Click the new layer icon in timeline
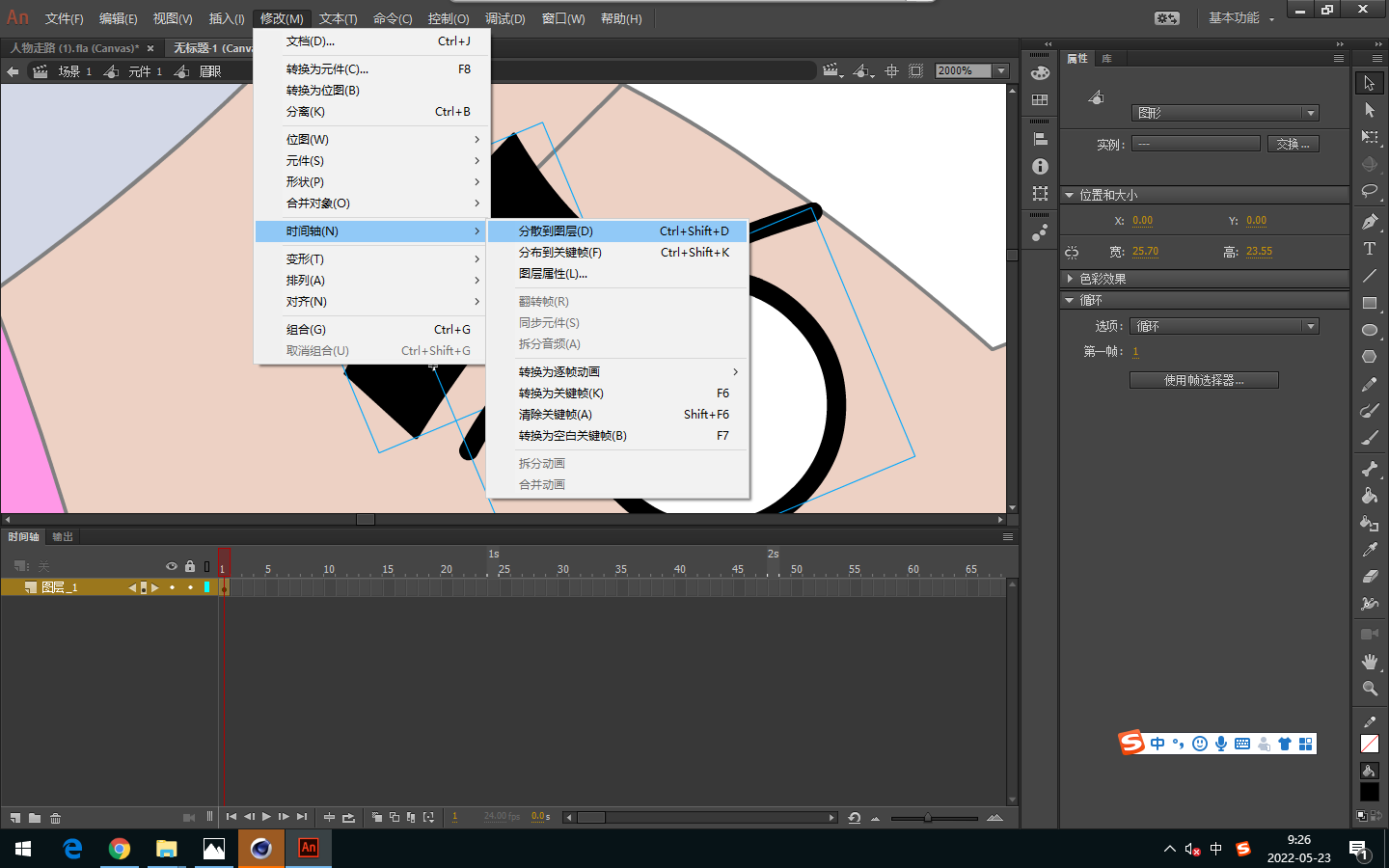The height and width of the screenshot is (868, 1389). pyautogui.click(x=15, y=818)
